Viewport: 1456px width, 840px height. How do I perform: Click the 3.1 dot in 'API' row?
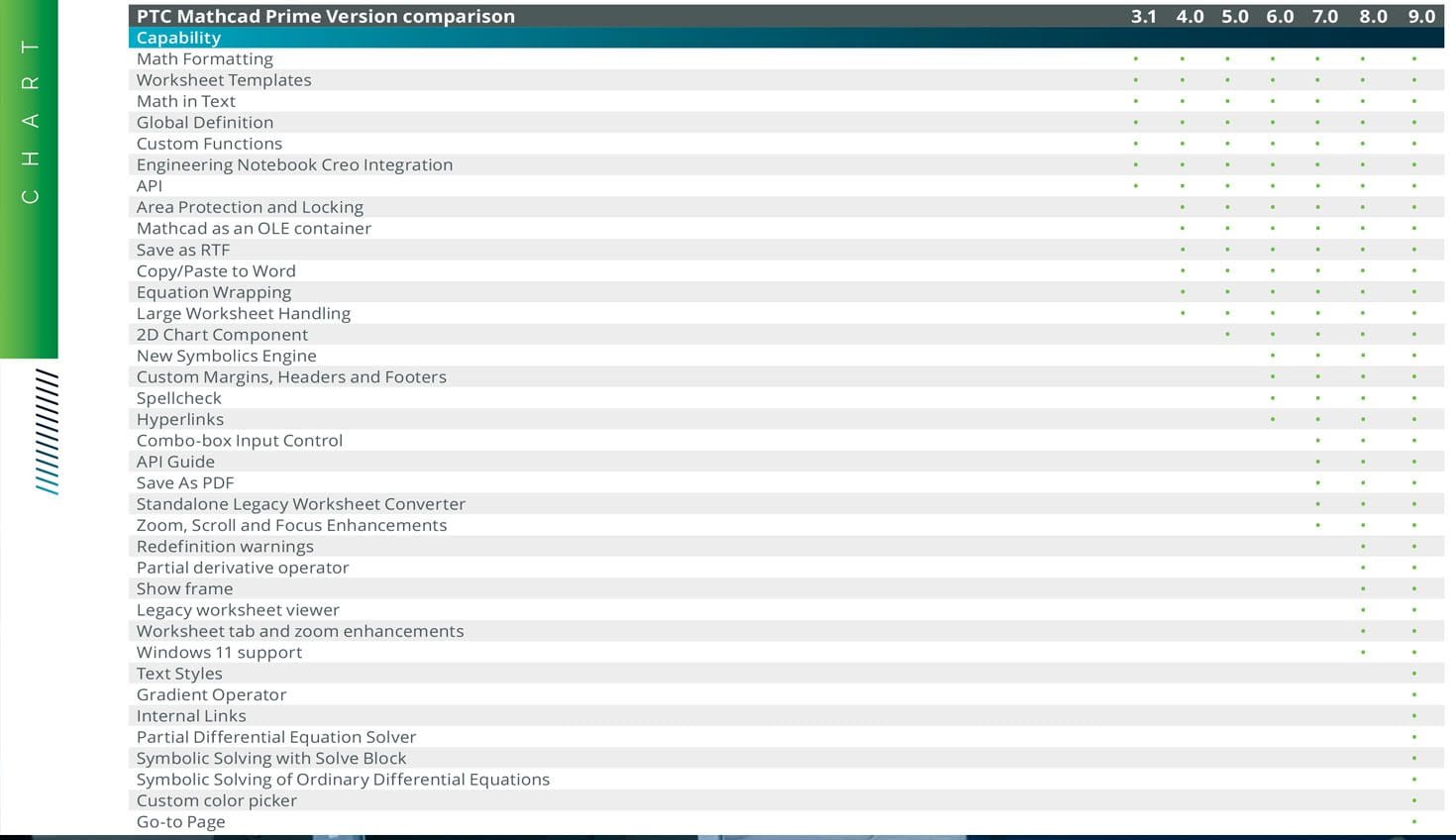click(1136, 186)
